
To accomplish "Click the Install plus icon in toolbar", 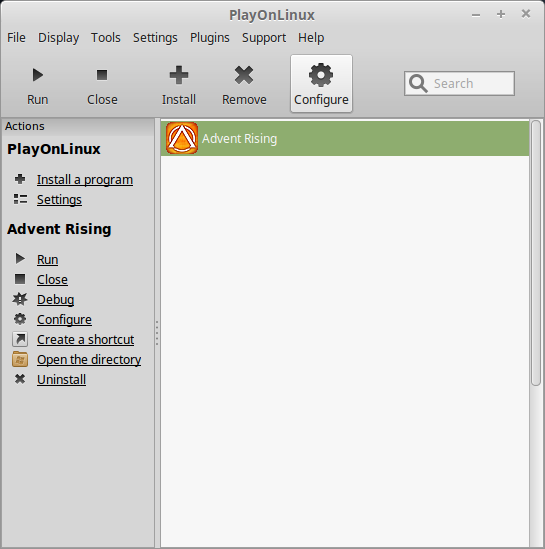I will tap(179, 75).
